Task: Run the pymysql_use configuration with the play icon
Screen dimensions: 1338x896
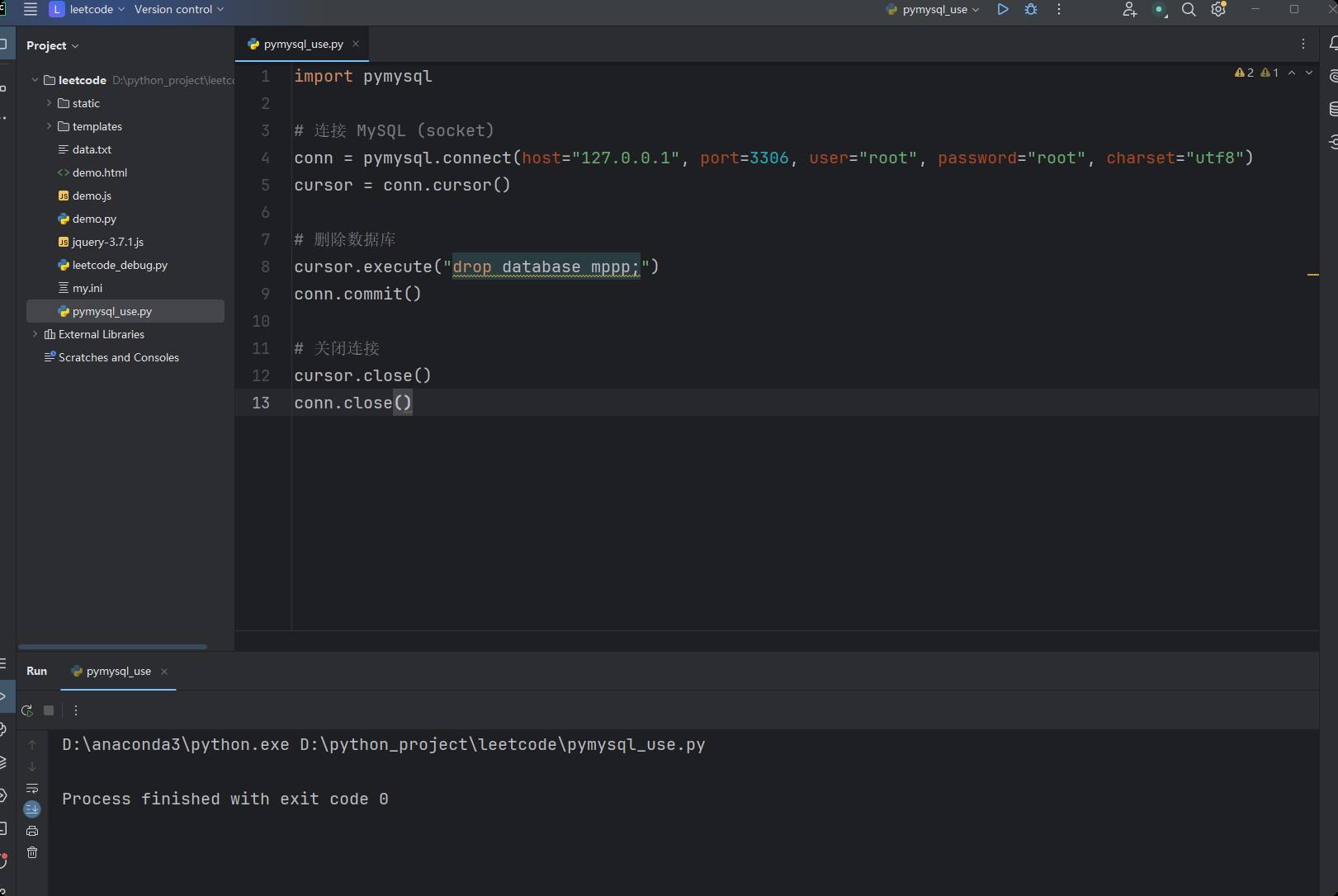Action: (1003, 9)
